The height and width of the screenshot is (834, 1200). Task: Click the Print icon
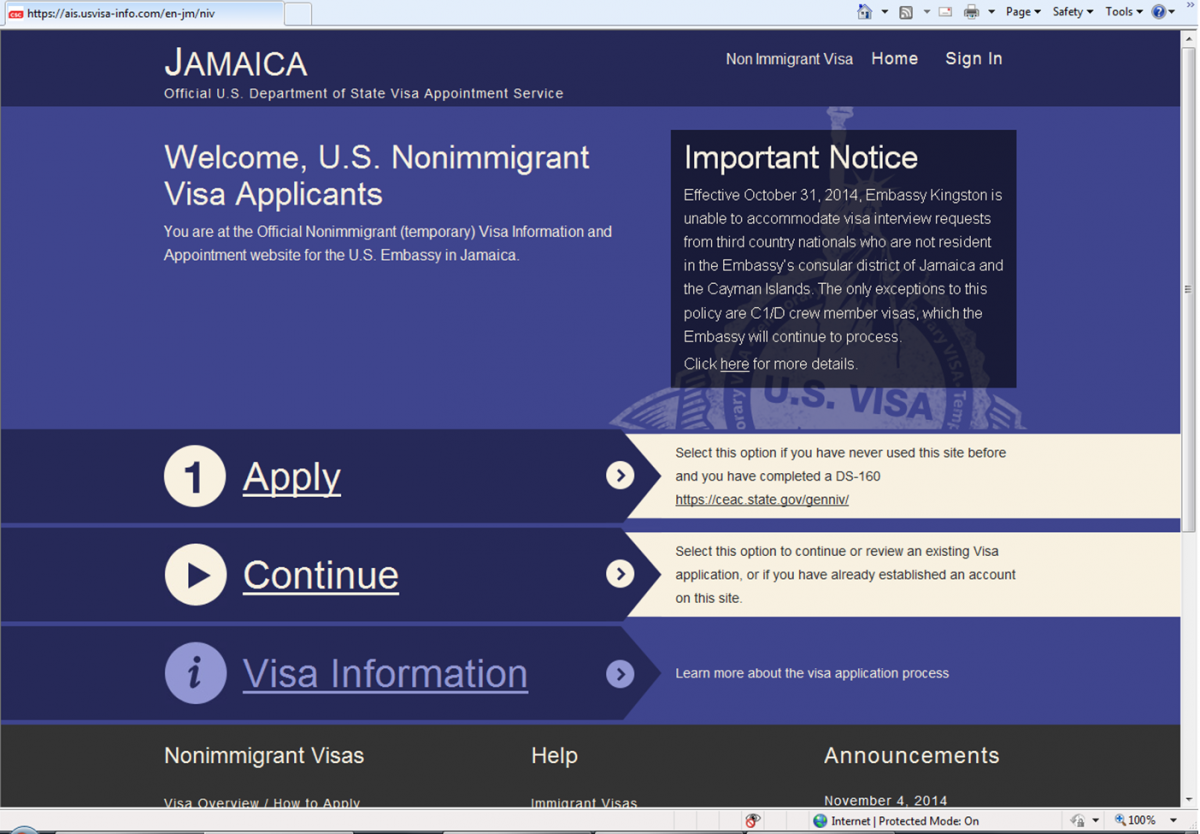coord(971,12)
